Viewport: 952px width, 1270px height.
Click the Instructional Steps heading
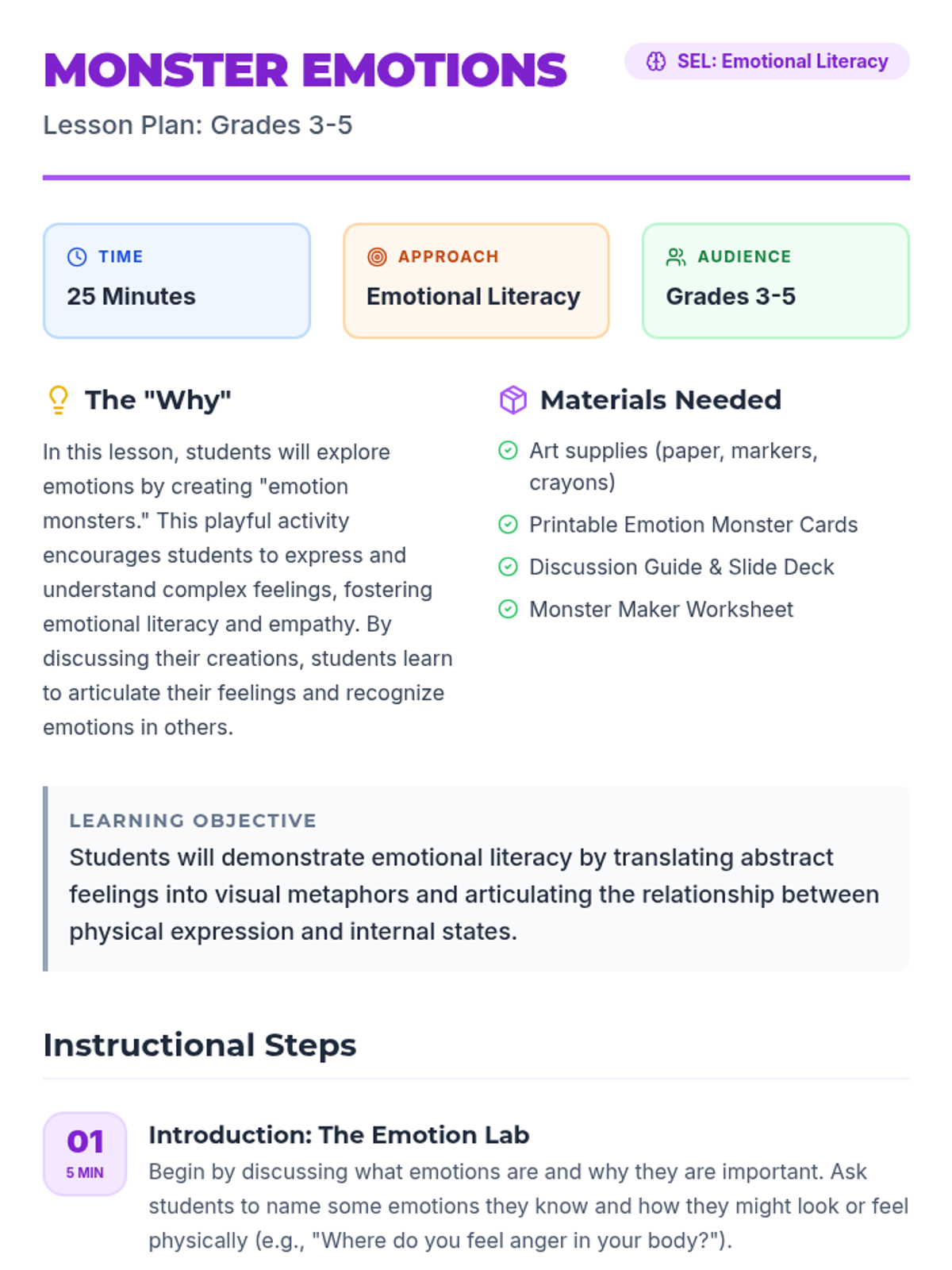(x=200, y=1045)
